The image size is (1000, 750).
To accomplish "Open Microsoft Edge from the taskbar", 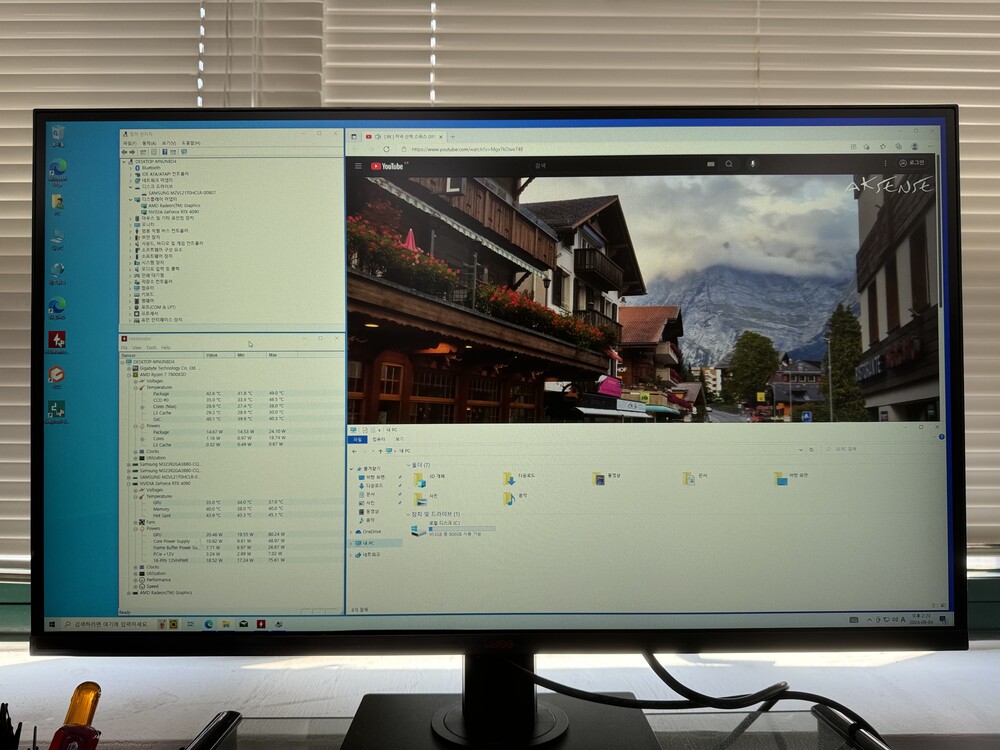I will pos(209,624).
